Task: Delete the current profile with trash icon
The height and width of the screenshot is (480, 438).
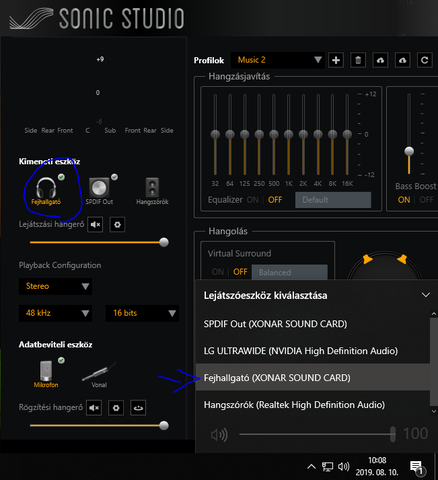Action: [x=358, y=60]
